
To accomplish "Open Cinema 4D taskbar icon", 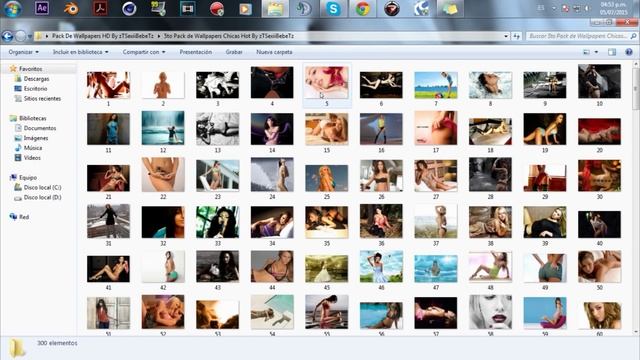I will coord(129,8).
